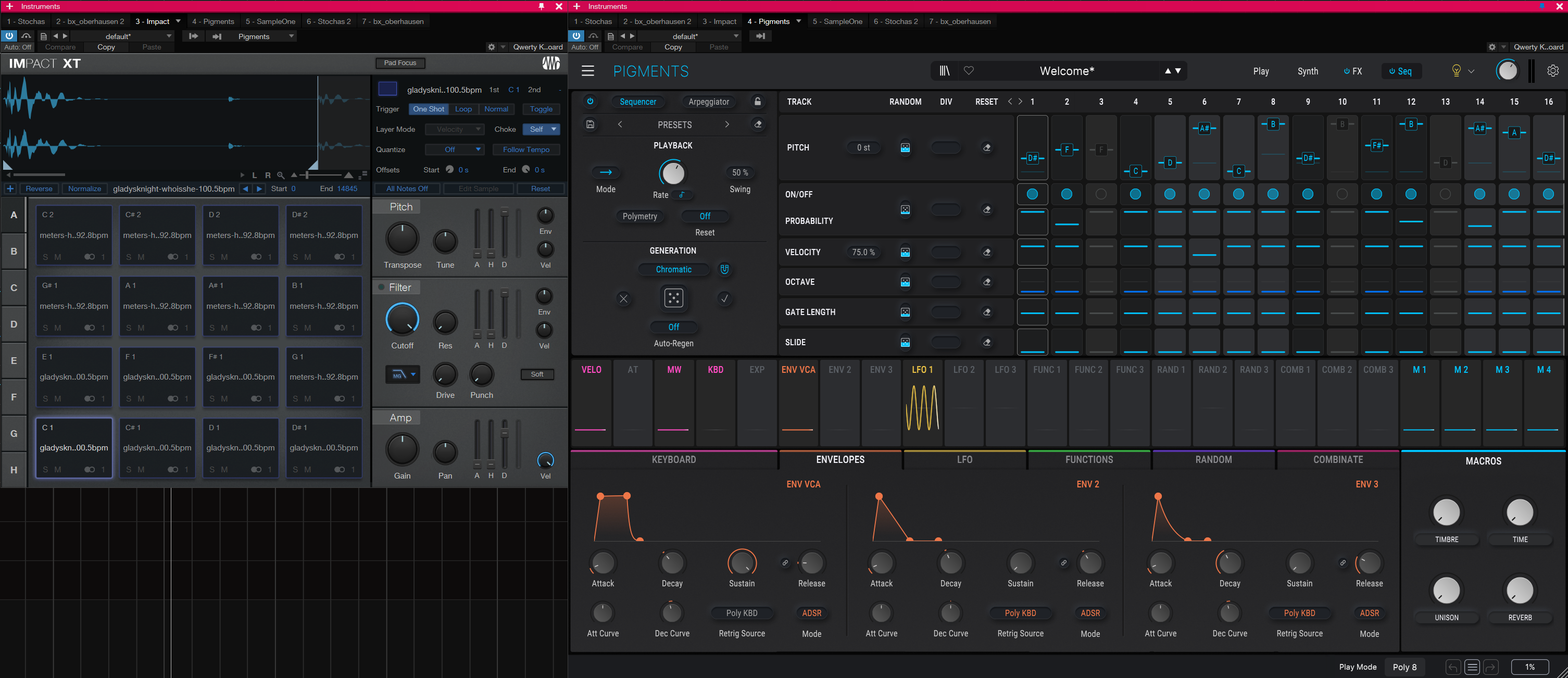
Task: Open the Pigments preset library browser
Action: click(x=944, y=71)
